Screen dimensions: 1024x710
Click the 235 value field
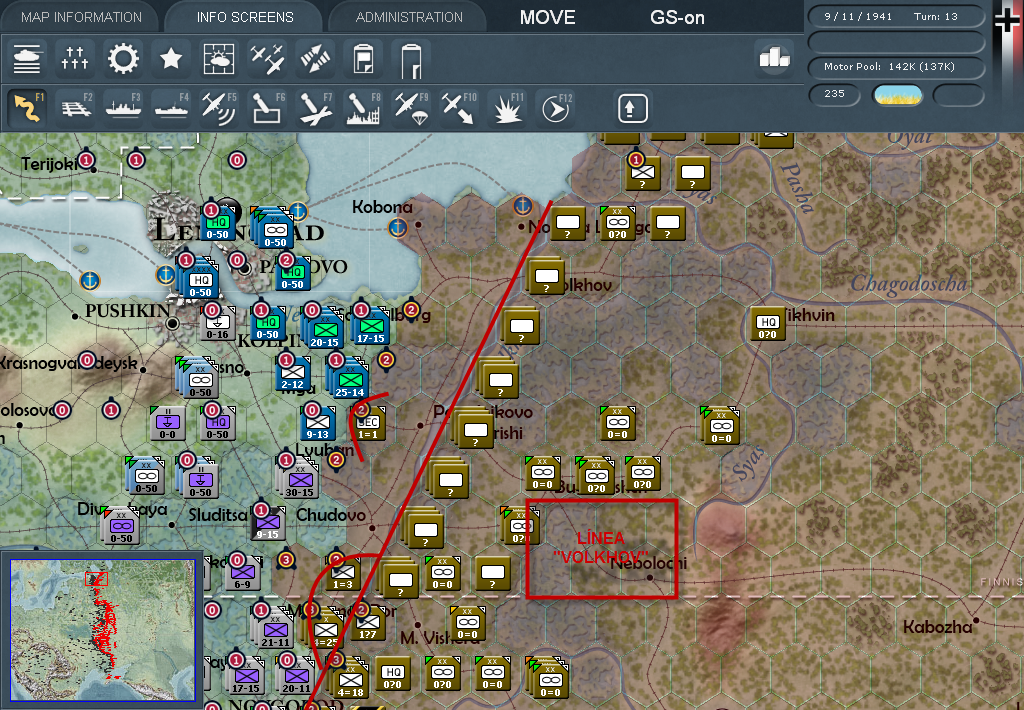pos(834,94)
